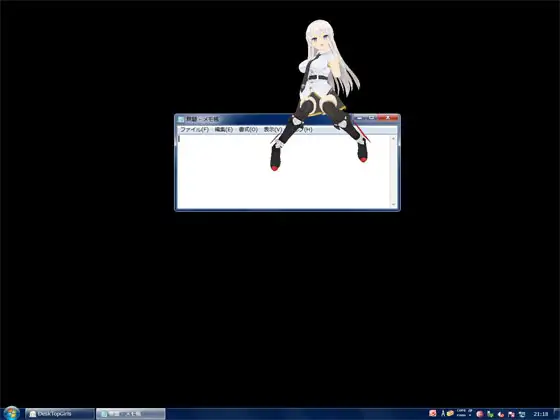The image size is (560, 420).
Task: Switch to DeskTopGirls in the taskbar
Action: pyautogui.click(x=59, y=414)
